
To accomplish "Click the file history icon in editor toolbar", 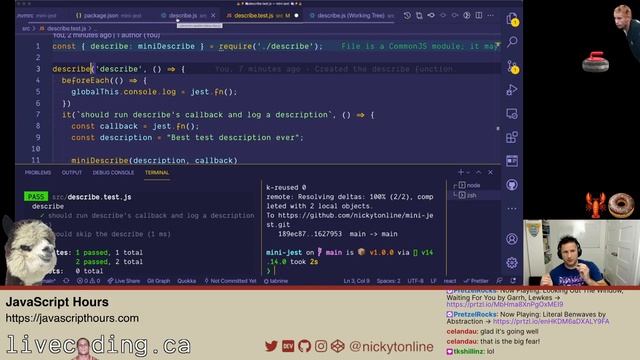I will click(x=407, y=16).
